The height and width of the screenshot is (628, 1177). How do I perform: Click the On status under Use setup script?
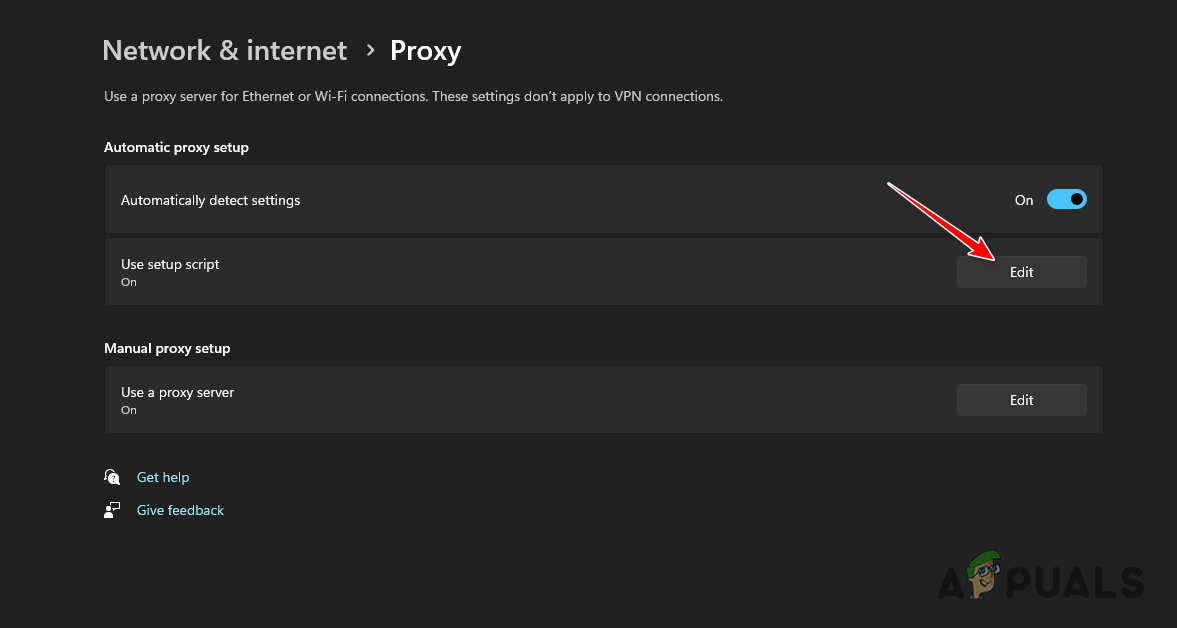pyautogui.click(x=128, y=282)
